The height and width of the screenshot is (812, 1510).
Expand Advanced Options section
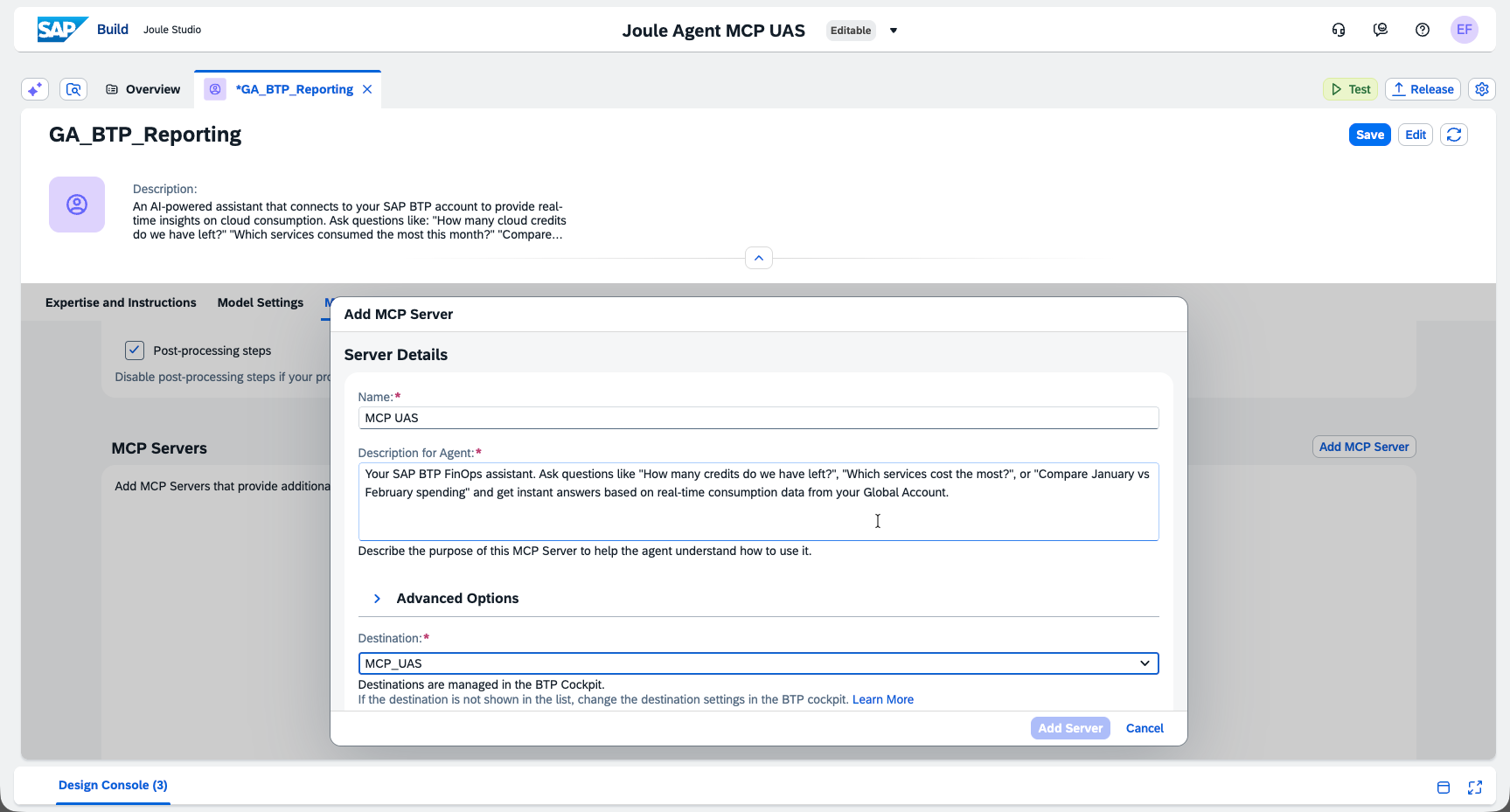coord(377,599)
